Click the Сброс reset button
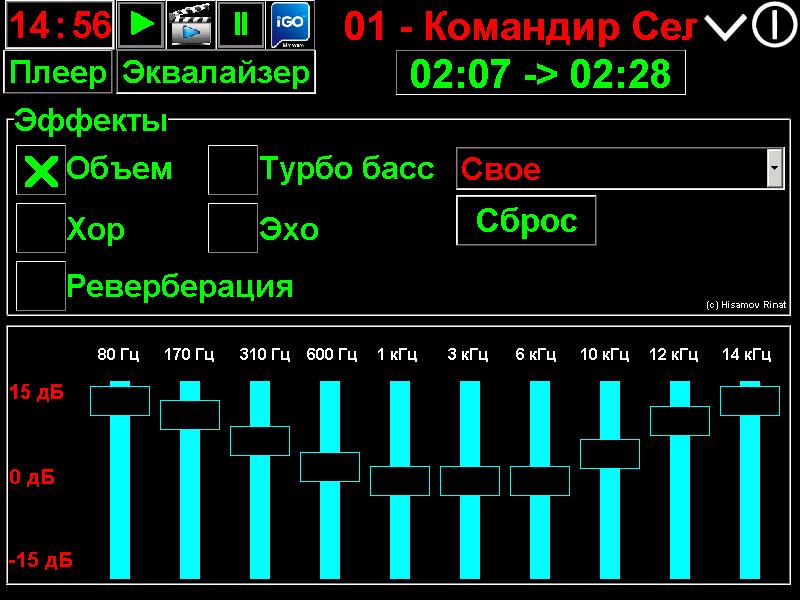This screenshot has width=800, height=600. pos(526,220)
